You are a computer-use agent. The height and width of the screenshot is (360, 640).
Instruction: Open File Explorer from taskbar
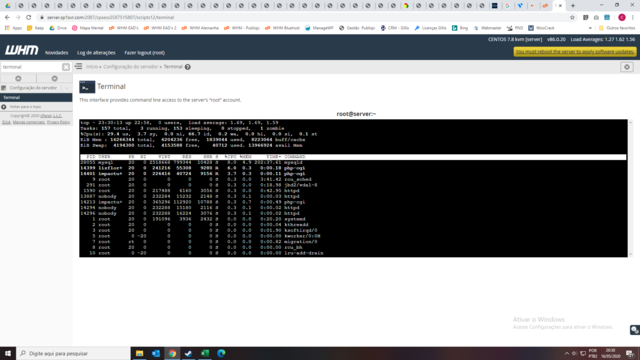click(x=140, y=353)
